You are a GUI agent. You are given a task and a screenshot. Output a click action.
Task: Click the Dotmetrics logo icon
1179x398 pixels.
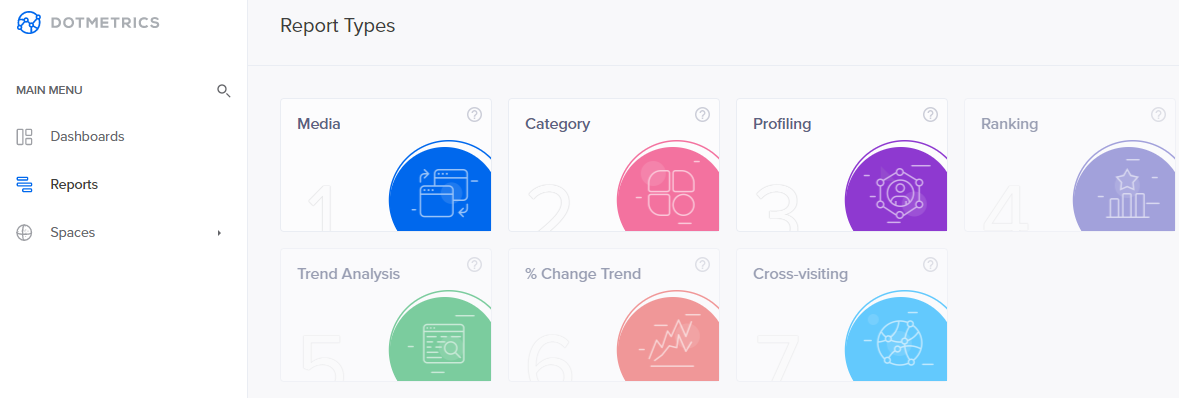pyautogui.click(x=29, y=23)
